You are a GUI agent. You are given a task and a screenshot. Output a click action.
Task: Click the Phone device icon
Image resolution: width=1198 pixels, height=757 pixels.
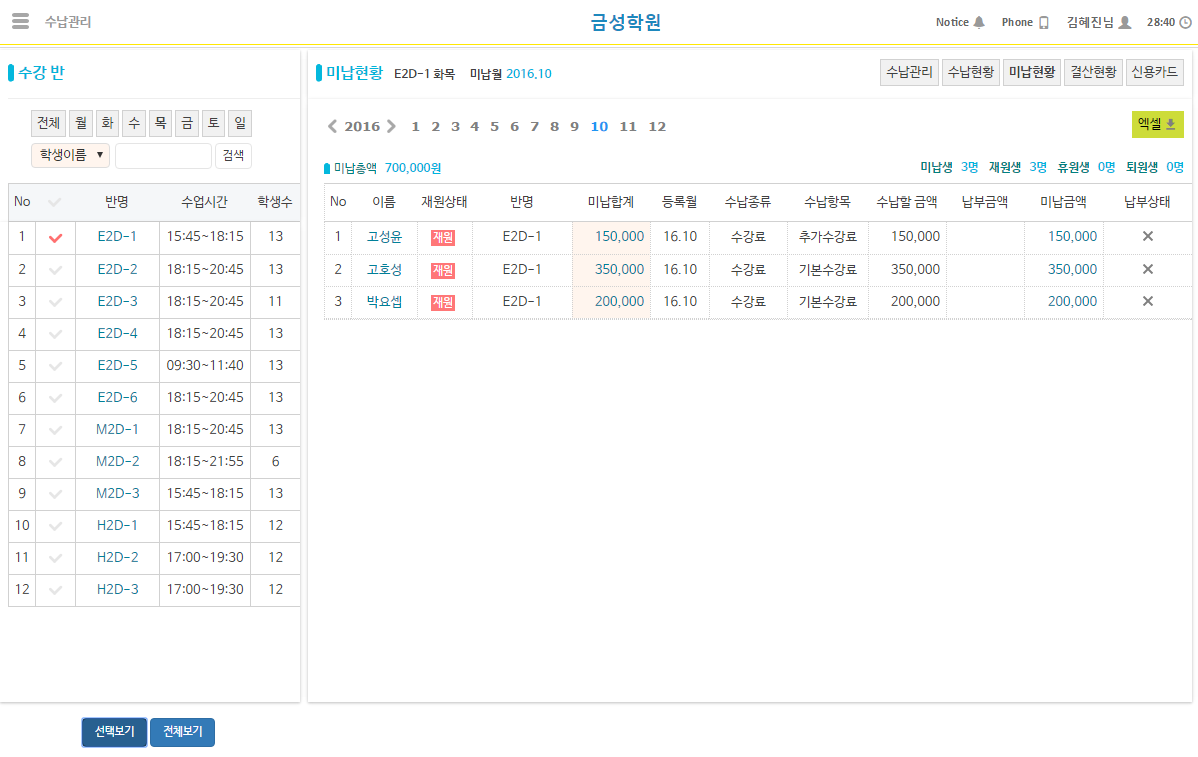pos(1044,22)
